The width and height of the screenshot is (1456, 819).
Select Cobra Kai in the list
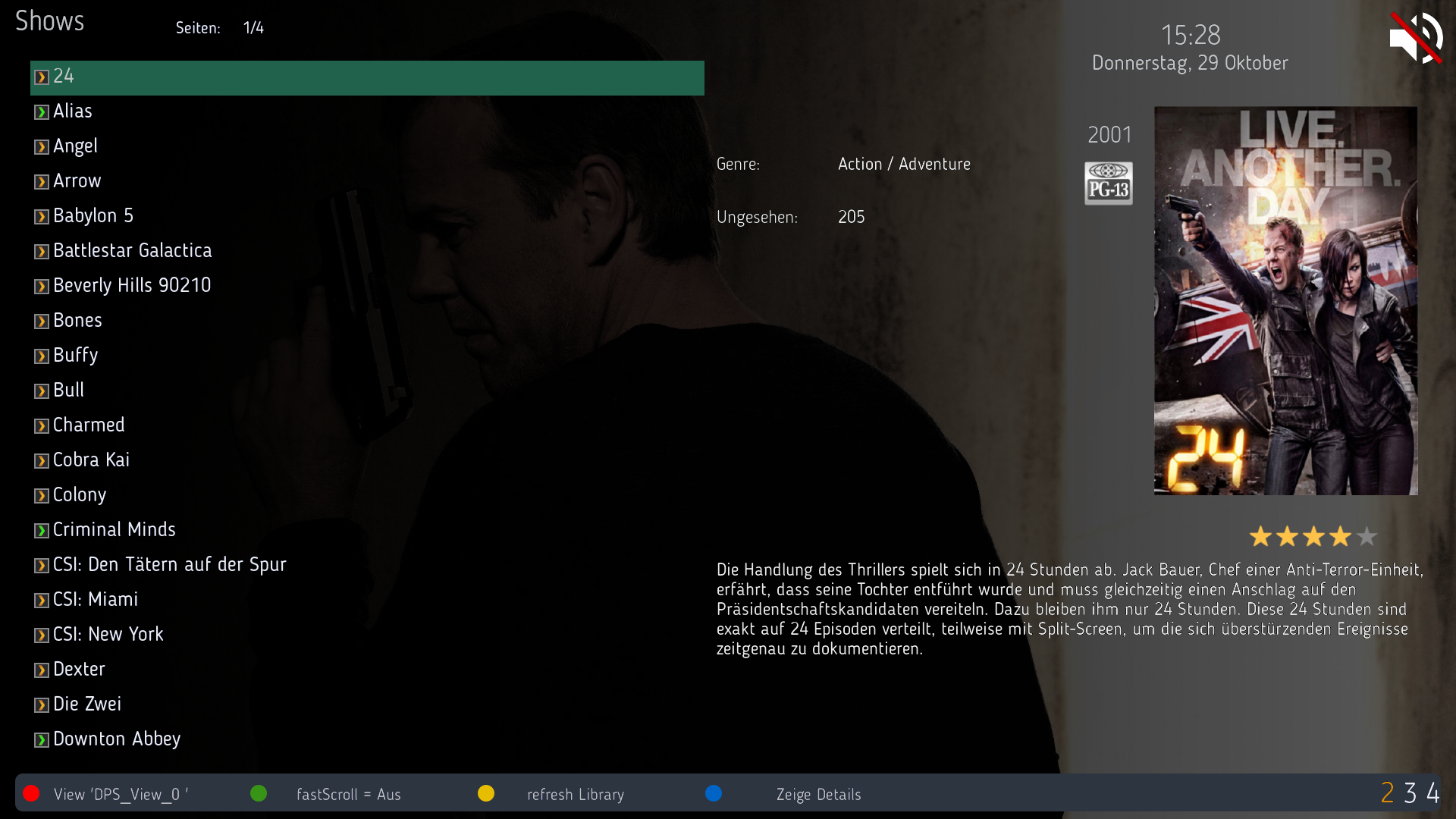tap(367, 460)
